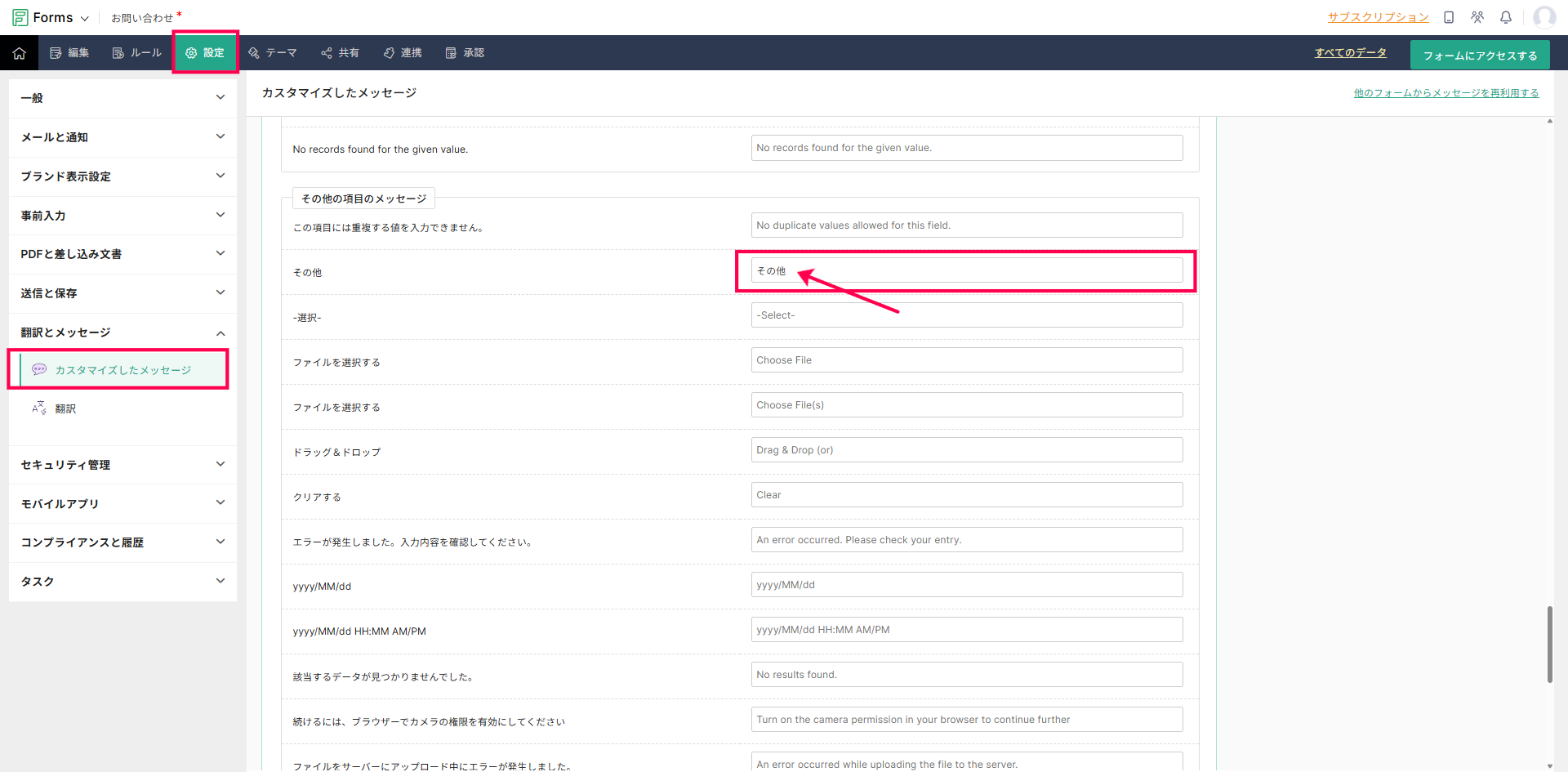Open the サブスクリプション link
The width and height of the screenshot is (1568, 772).
1378,17
